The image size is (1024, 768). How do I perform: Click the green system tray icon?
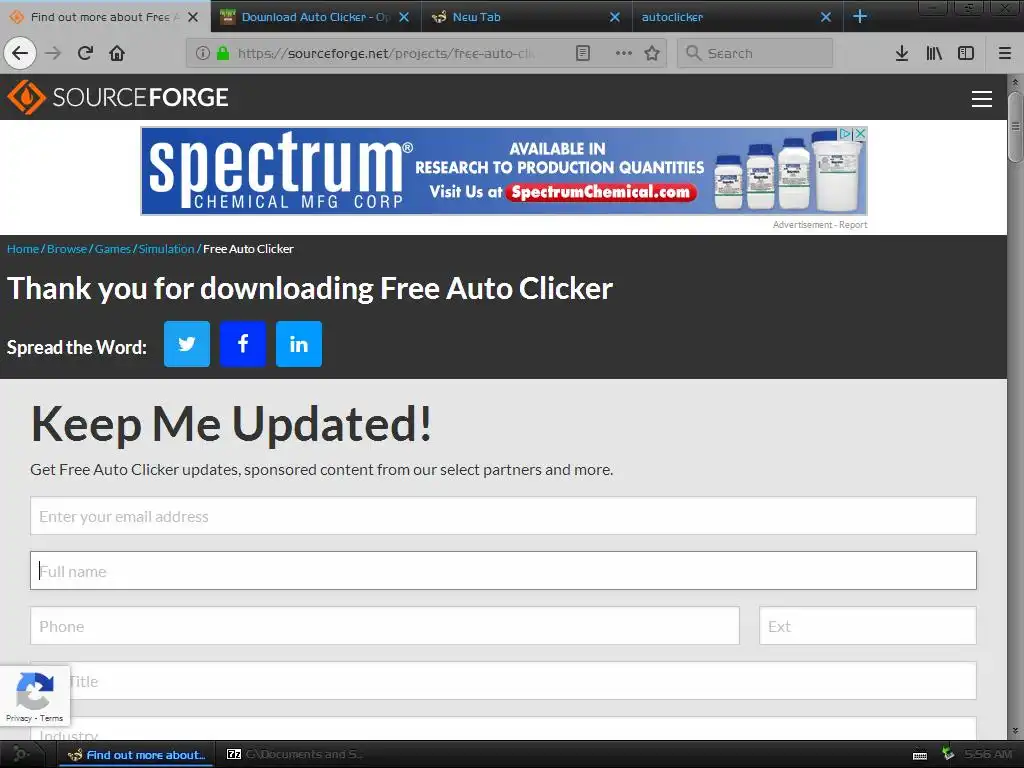coord(948,754)
